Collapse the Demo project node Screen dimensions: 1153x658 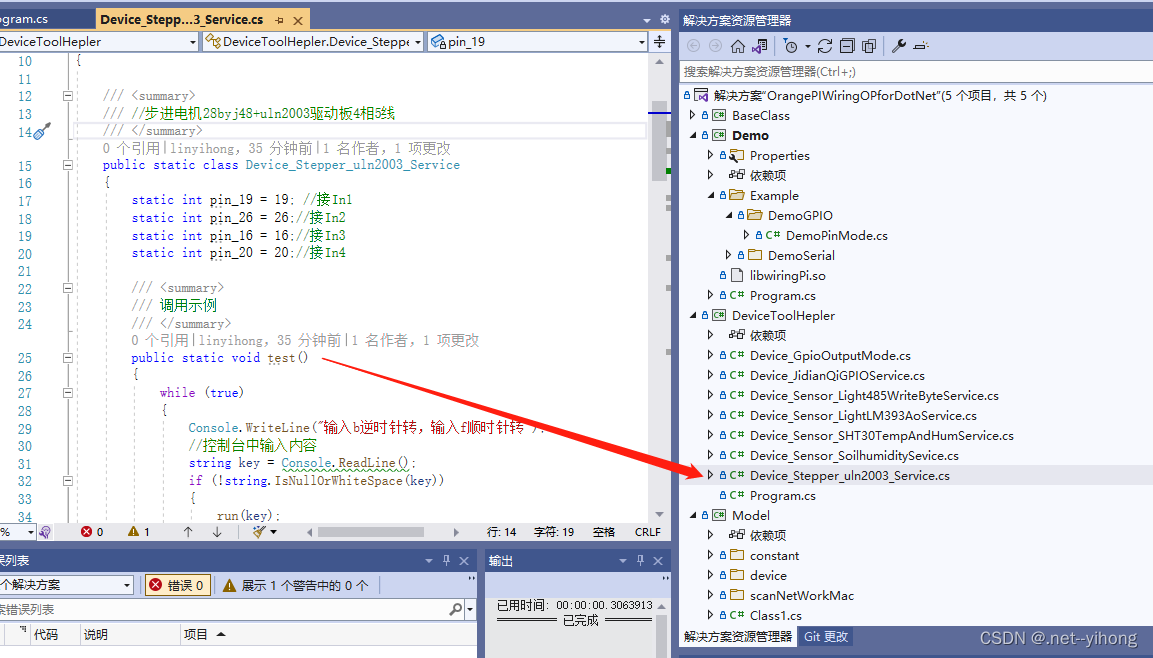[x=692, y=135]
